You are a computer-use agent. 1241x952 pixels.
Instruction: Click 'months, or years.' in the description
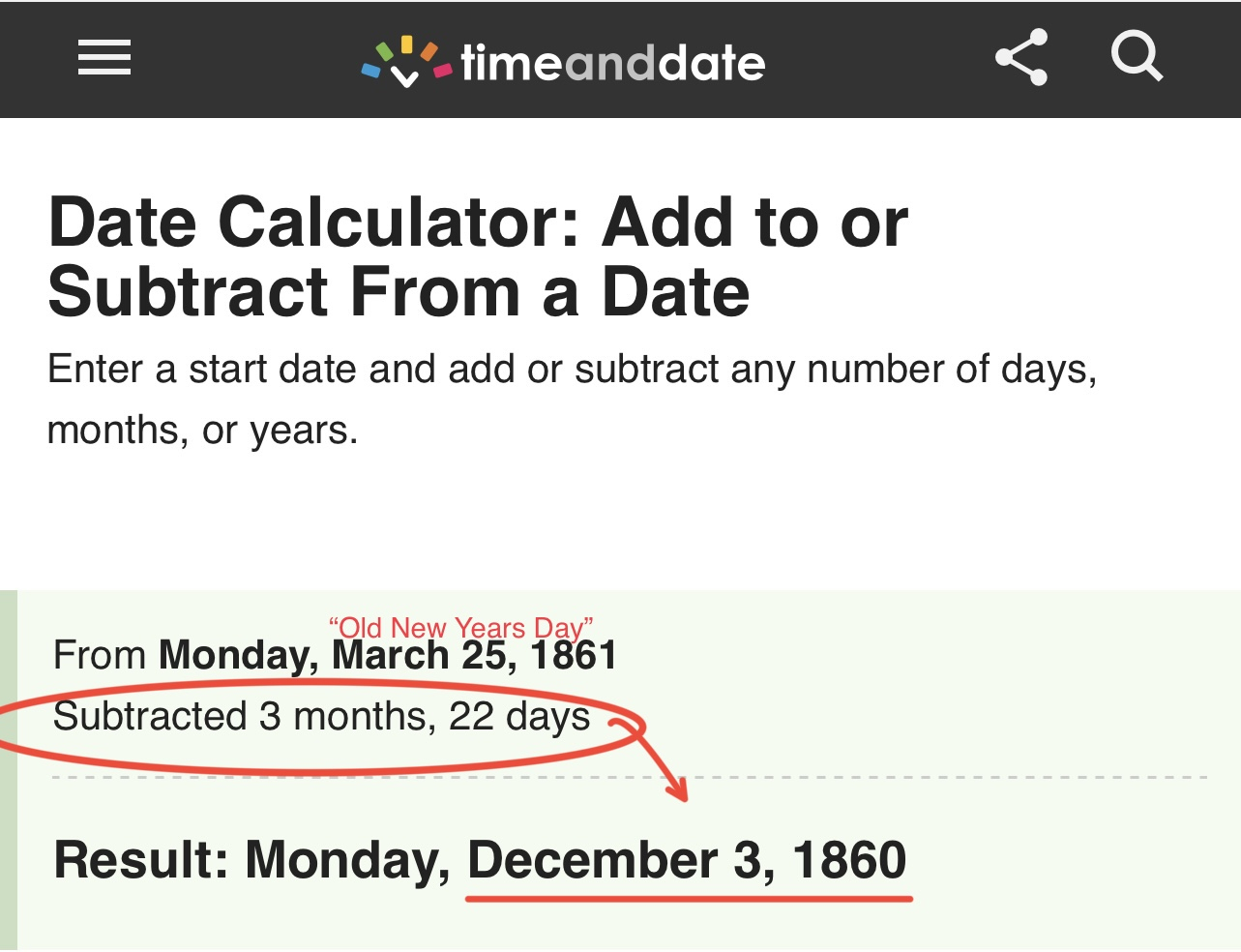click(x=203, y=431)
